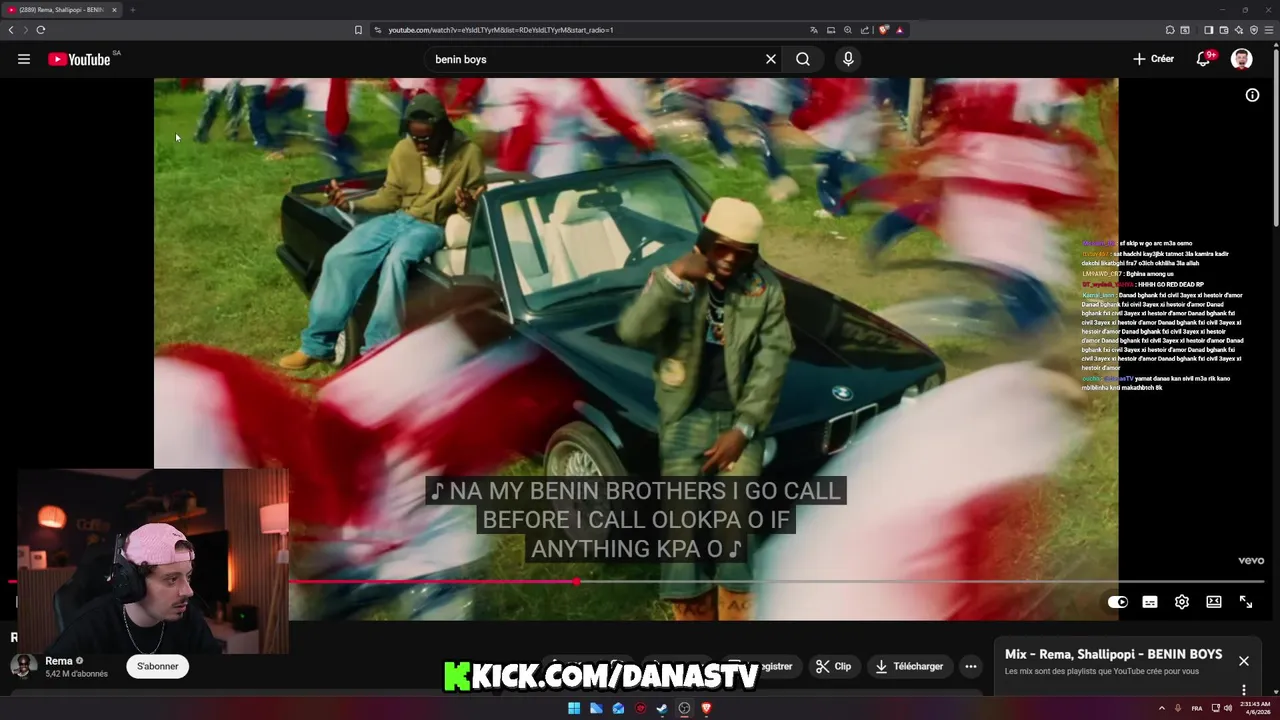Subscribe with the S'abonner button

[x=158, y=666]
